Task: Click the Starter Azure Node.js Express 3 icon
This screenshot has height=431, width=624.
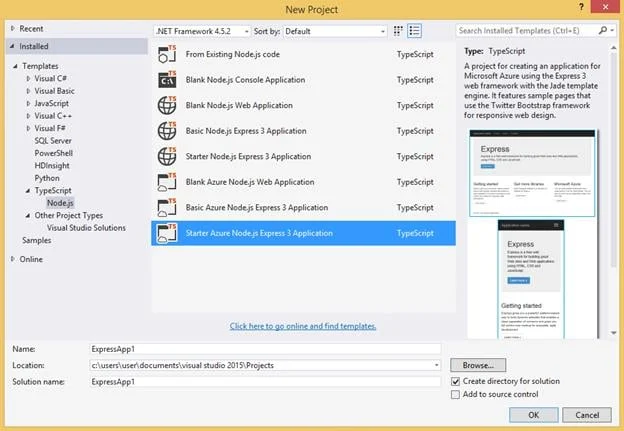Action: [167, 233]
